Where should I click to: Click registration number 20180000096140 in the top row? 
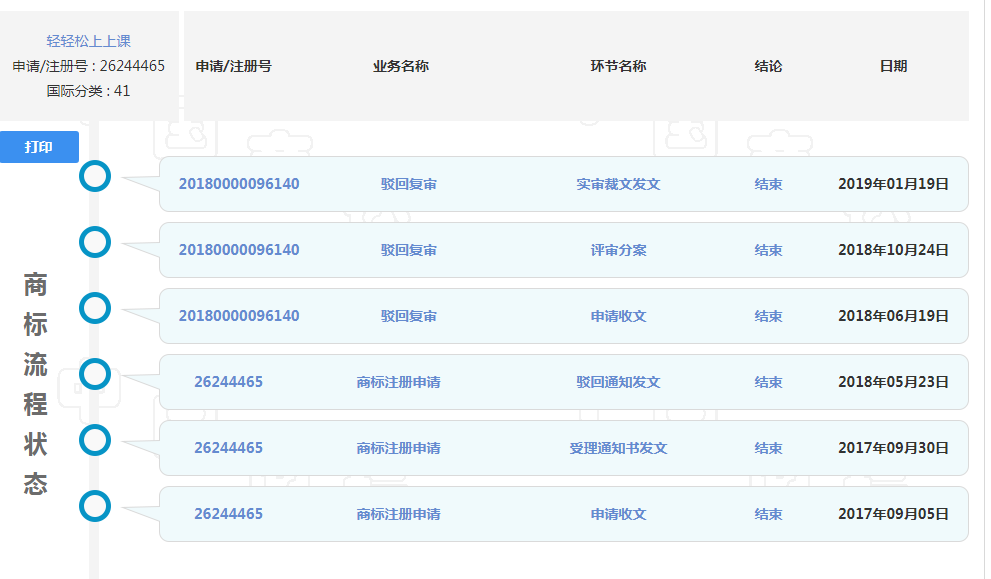point(240,184)
